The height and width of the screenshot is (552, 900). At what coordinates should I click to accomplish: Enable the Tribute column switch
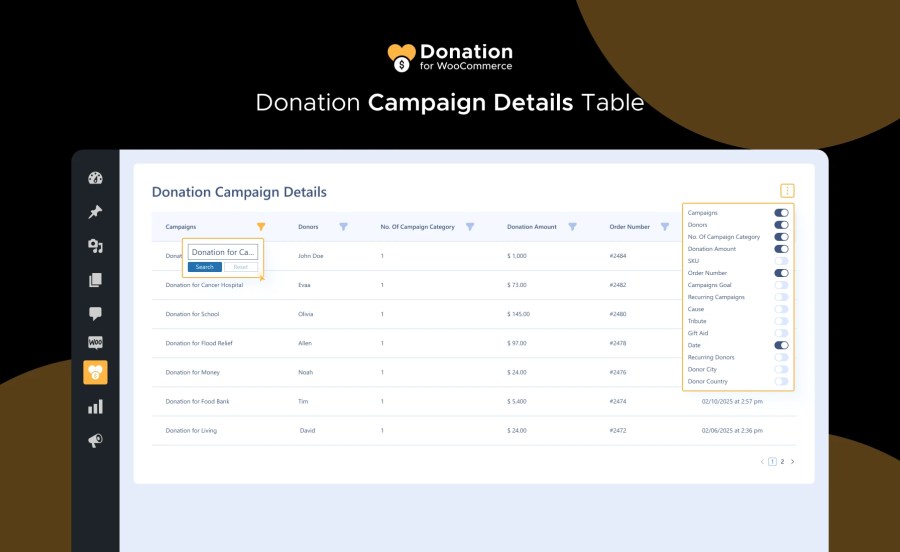[781, 321]
